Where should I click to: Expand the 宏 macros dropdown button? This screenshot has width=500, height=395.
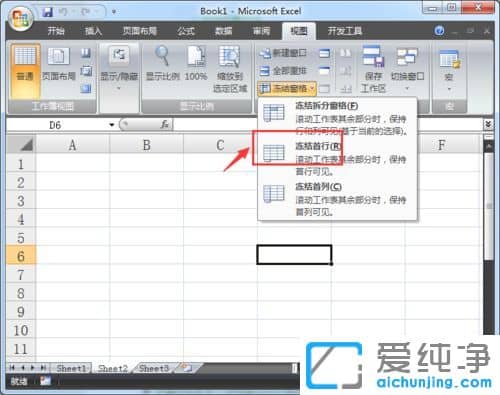pos(449,69)
